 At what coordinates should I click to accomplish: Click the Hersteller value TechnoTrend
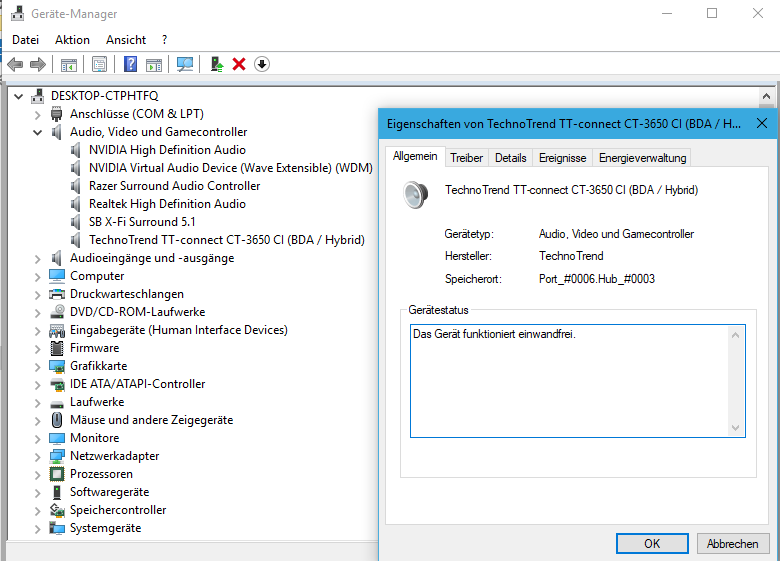pyautogui.click(x=571, y=256)
